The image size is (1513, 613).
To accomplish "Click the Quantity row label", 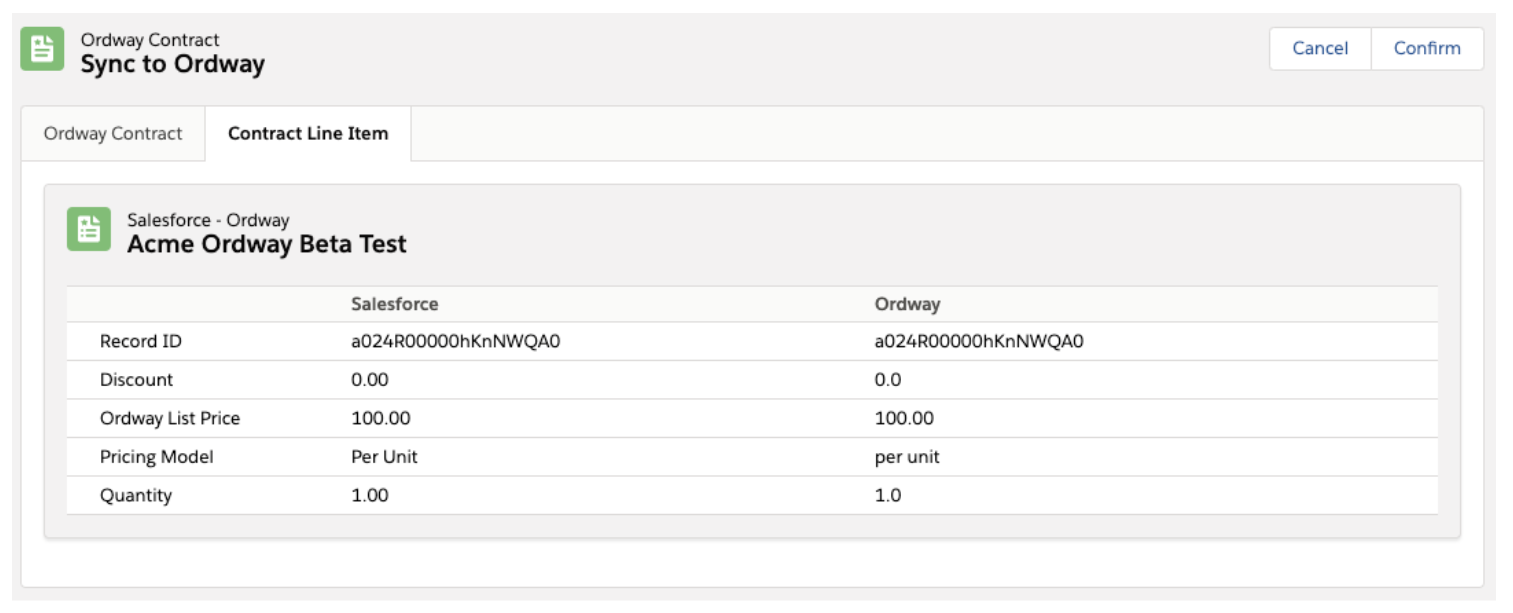I will click(x=136, y=495).
